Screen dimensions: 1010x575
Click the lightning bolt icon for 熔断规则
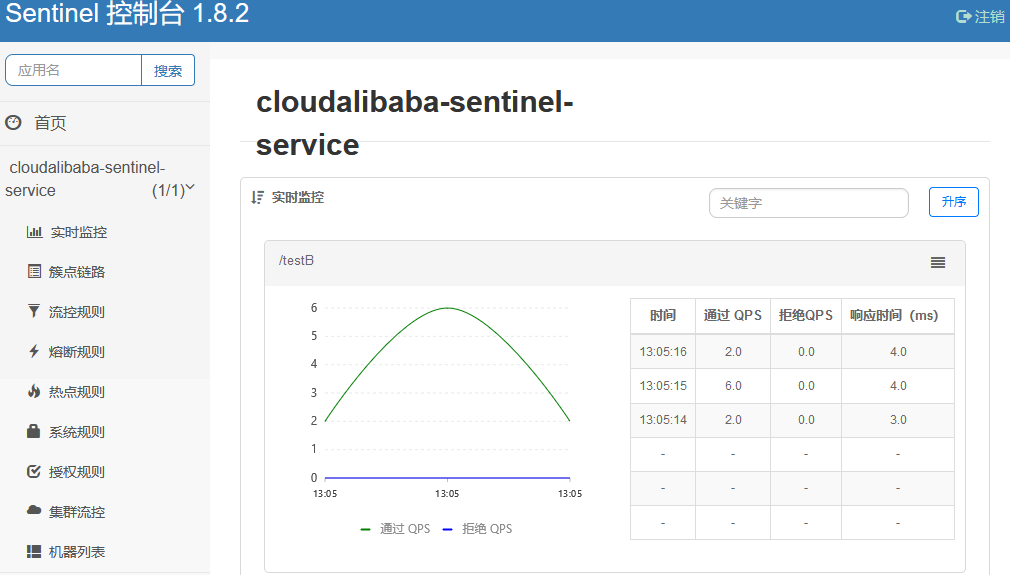click(34, 351)
